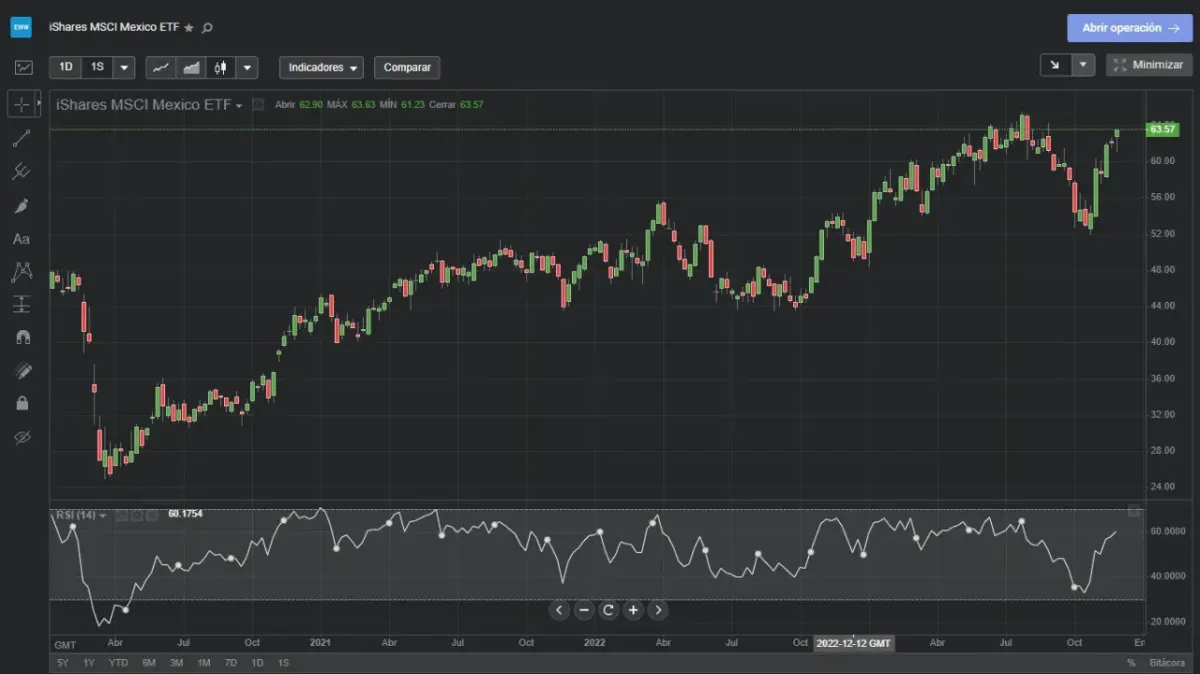This screenshot has width=1200, height=674.
Task: Select the 1D interval
Action: click(66, 67)
